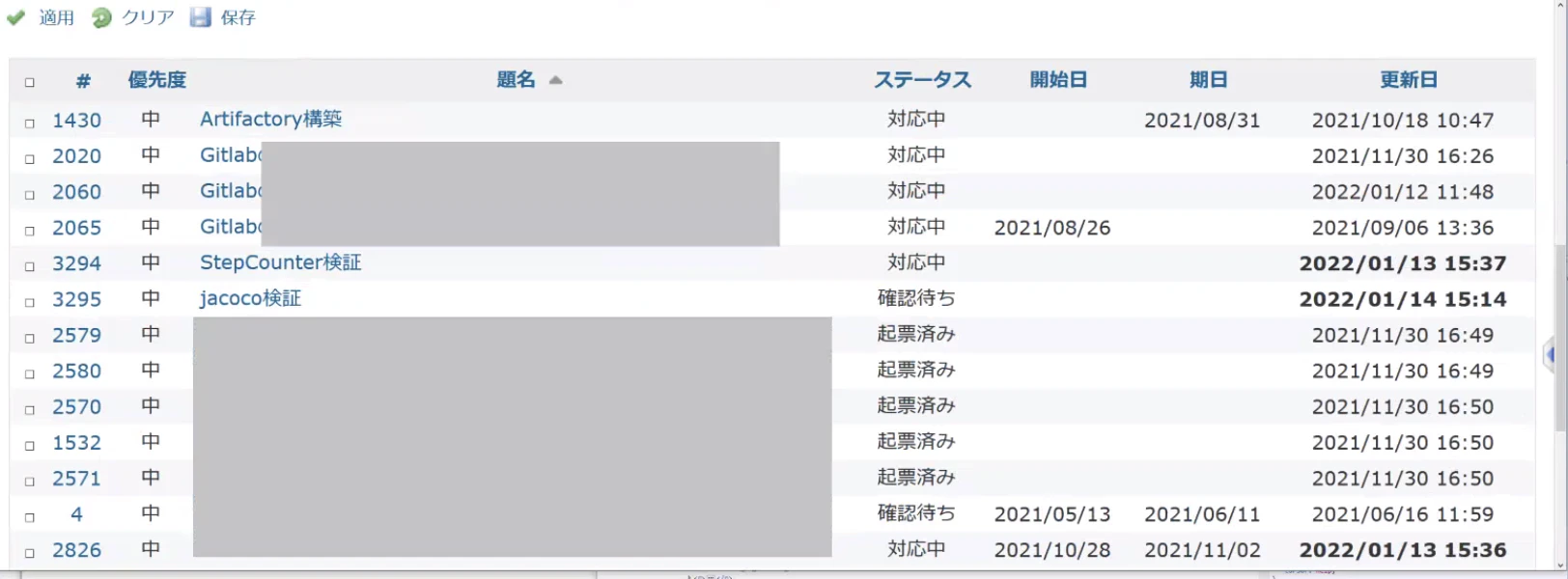Expand the collapsed sidebar handle on right edge

[x=1549, y=354]
